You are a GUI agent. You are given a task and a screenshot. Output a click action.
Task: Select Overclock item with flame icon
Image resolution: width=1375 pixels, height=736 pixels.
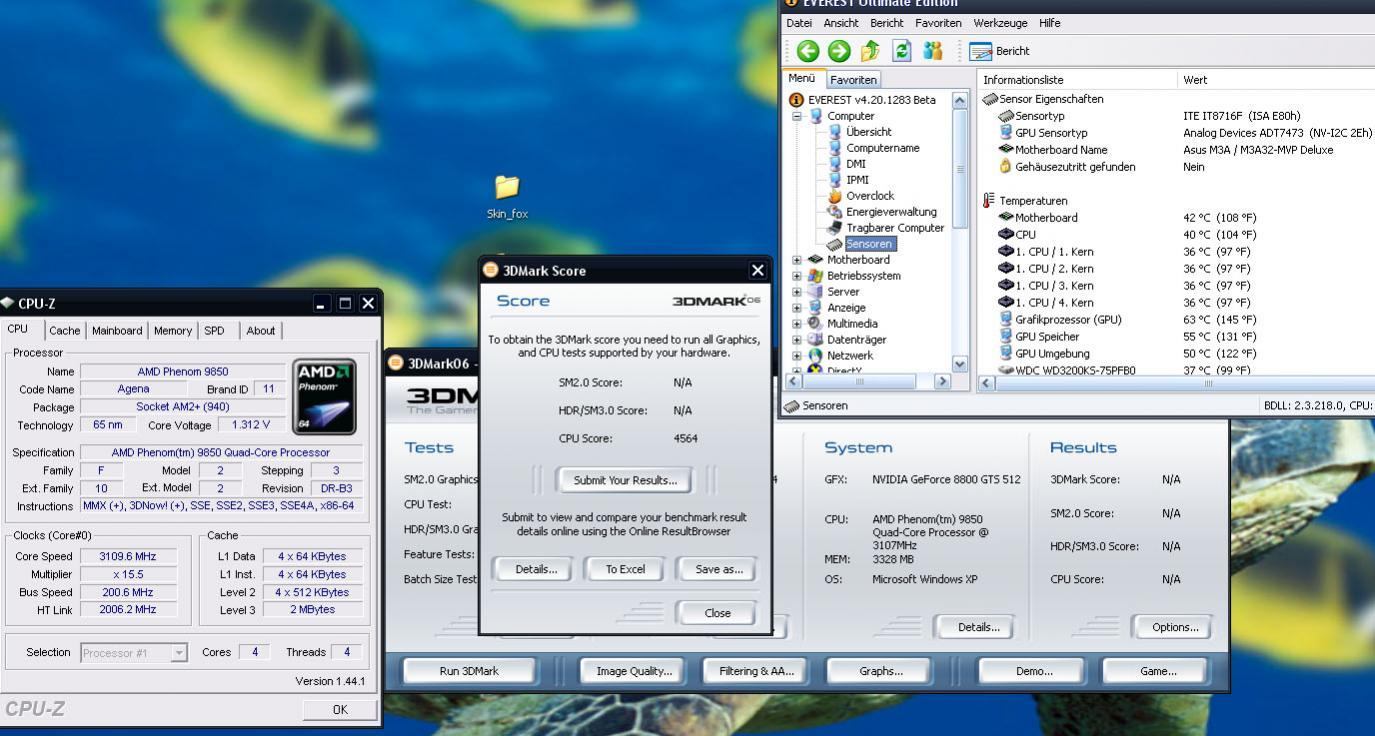[860, 196]
